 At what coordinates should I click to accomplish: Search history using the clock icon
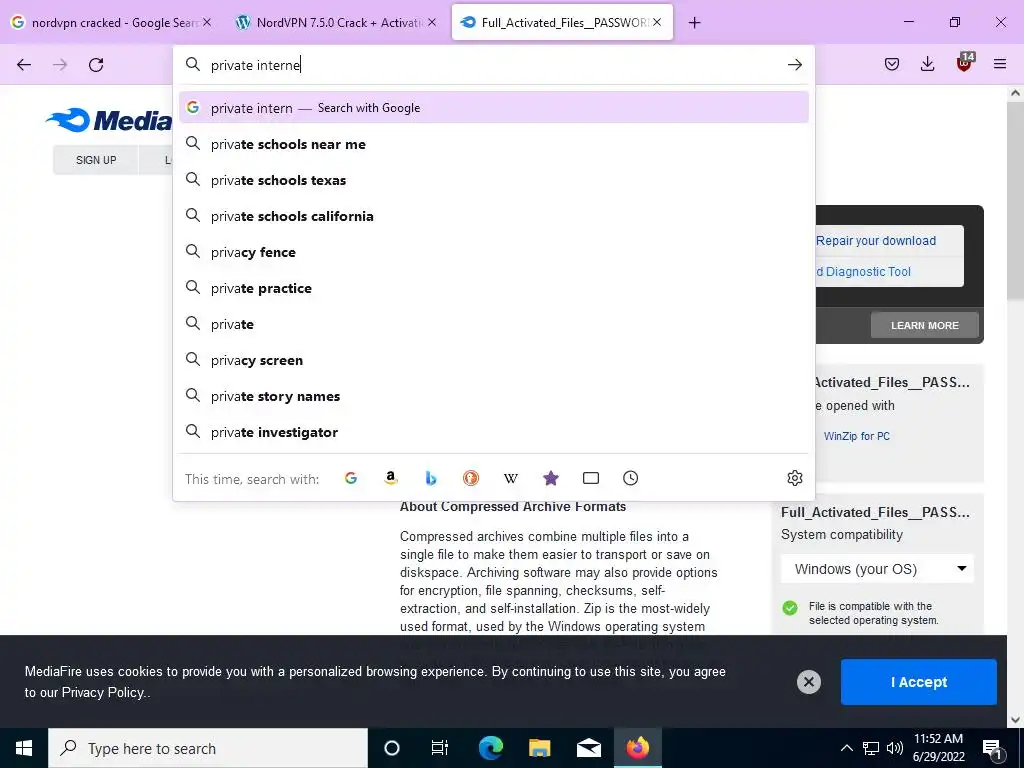(630, 478)
